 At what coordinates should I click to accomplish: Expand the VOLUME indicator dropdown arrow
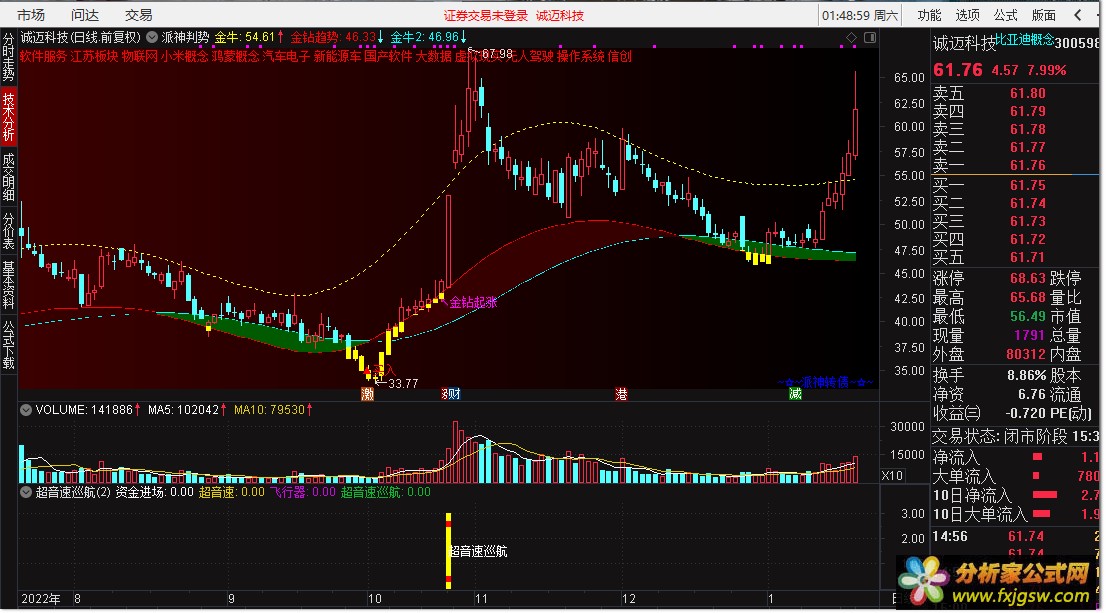pyautogui.click(x=26, y=410)
